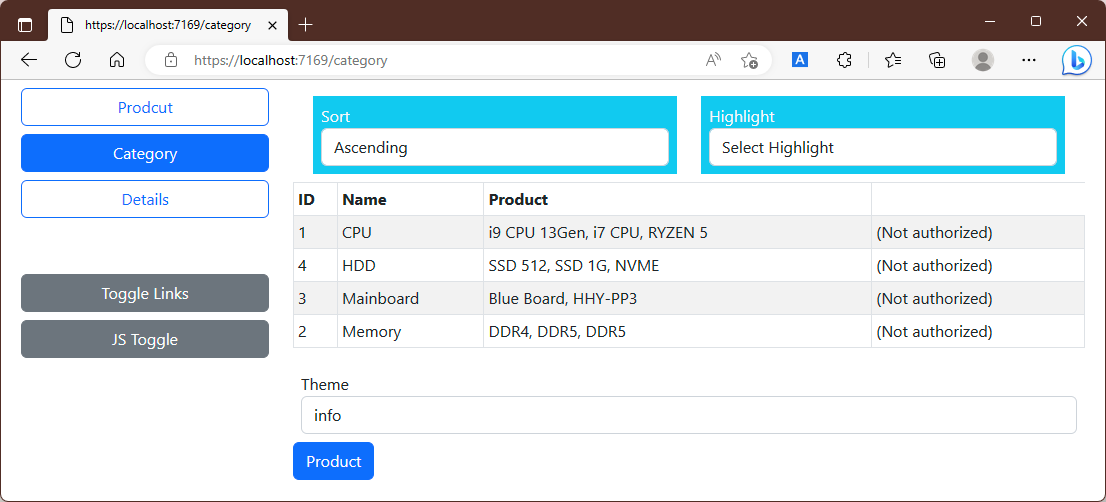The height and width of the screenshot is (502, 1106).
Task: Open the Select Highlight dropdown
Action: 882,147
